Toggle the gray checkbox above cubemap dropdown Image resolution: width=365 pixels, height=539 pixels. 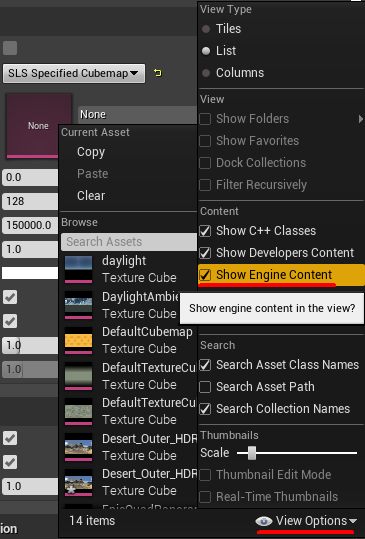(x=10, y=48)
